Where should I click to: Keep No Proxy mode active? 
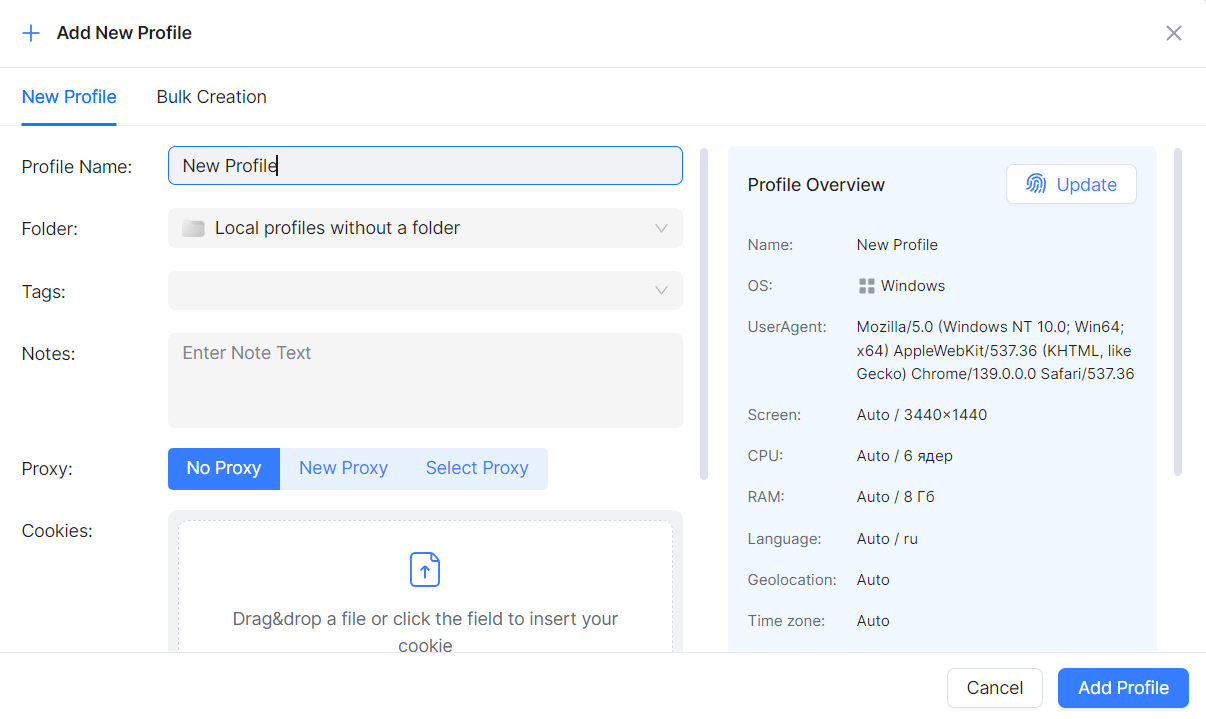[223, 468]
